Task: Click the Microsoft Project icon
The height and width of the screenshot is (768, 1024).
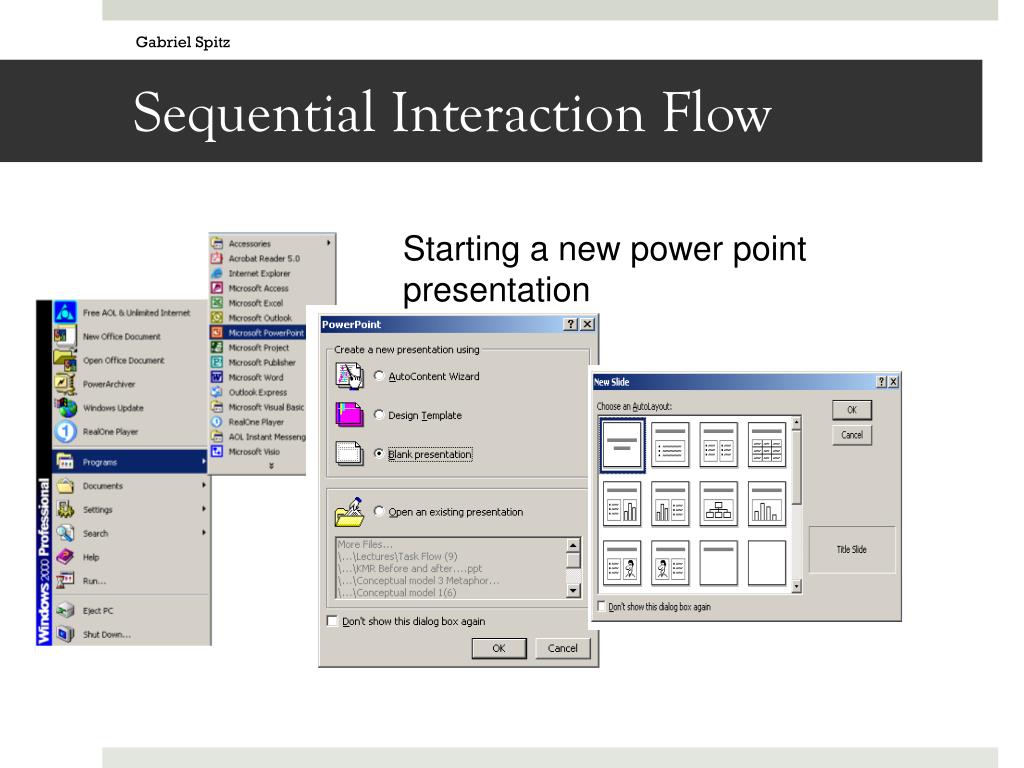Action: (217, 347)
